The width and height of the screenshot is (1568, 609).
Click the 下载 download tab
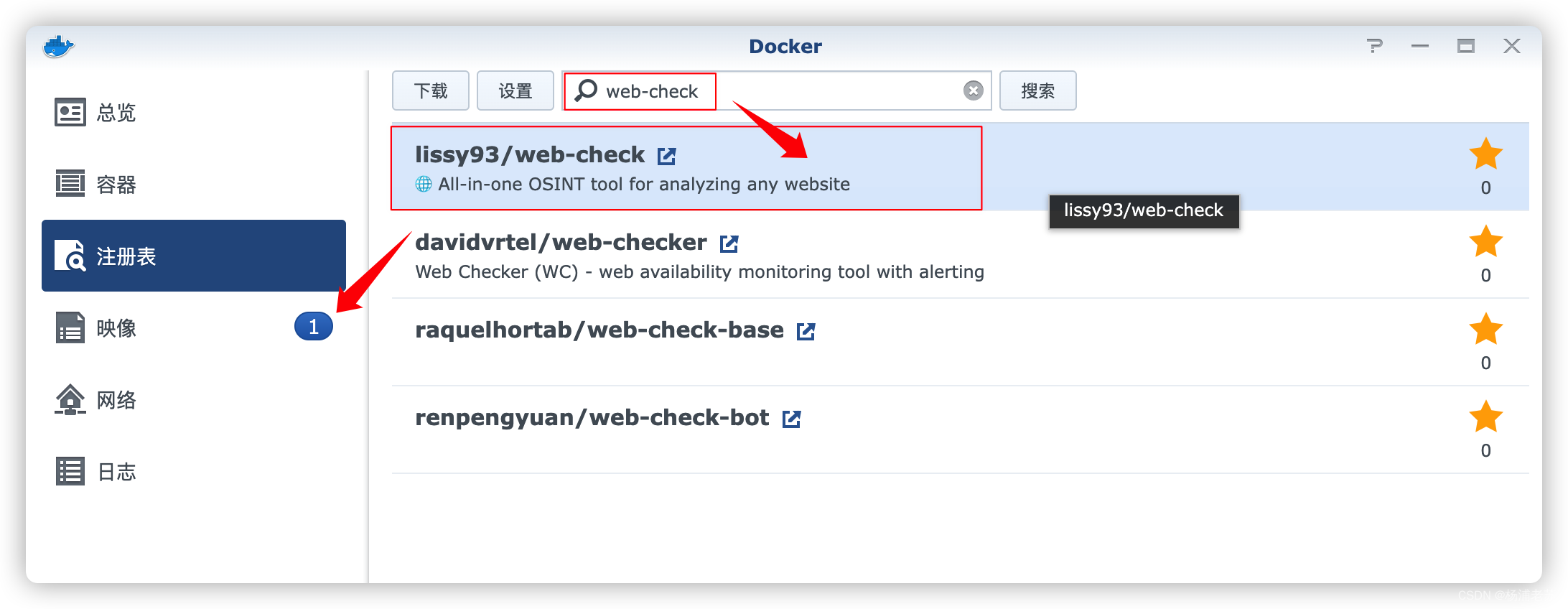pyautogui.click(x=430, y=90)
